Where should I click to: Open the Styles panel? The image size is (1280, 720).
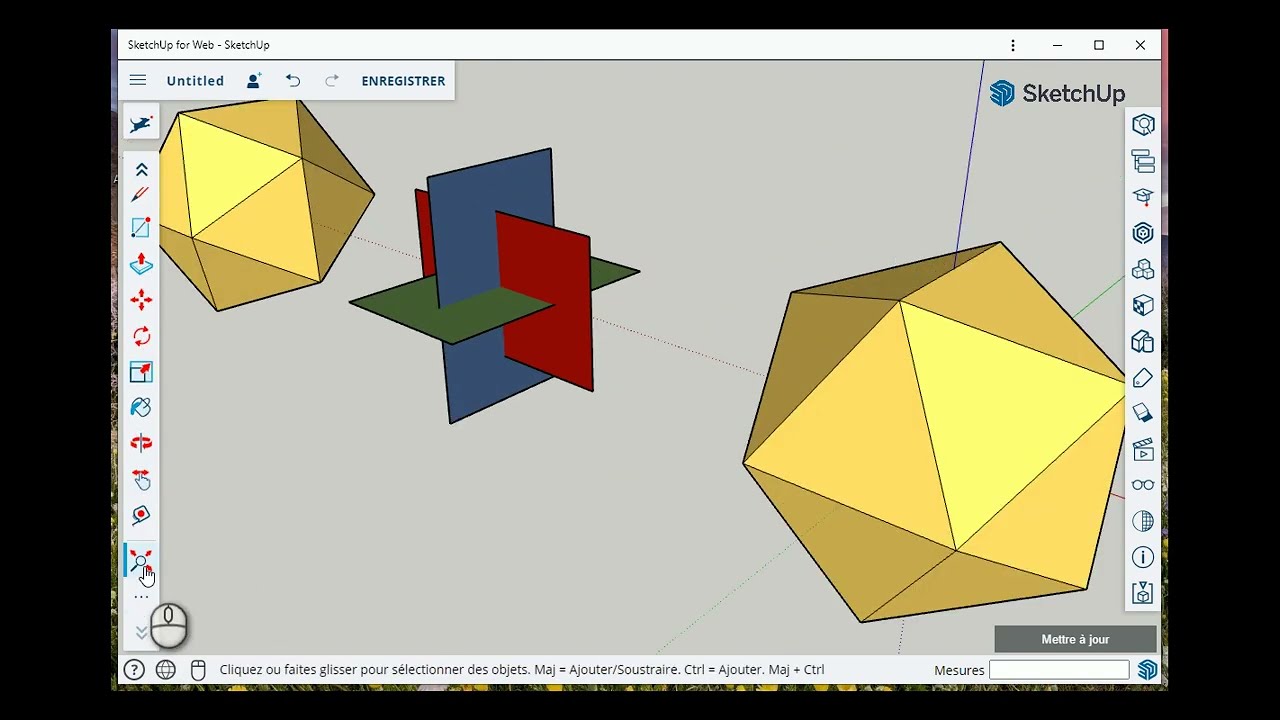pos(1143,413)
